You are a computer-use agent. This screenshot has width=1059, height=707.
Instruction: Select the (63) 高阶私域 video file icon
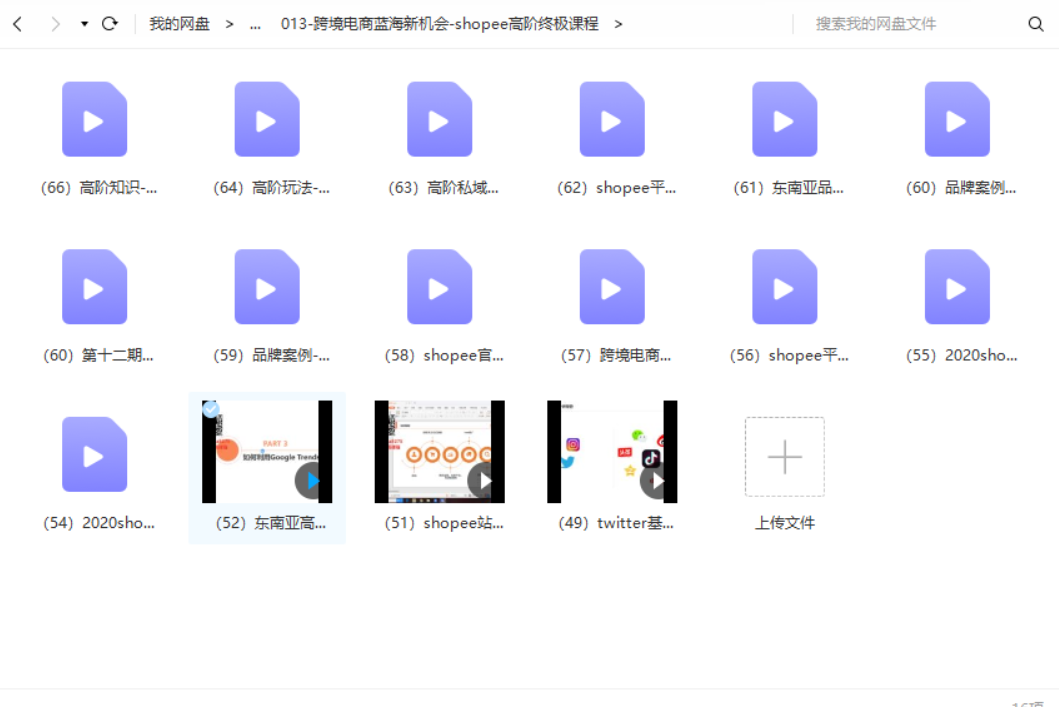tap(440, 120)
